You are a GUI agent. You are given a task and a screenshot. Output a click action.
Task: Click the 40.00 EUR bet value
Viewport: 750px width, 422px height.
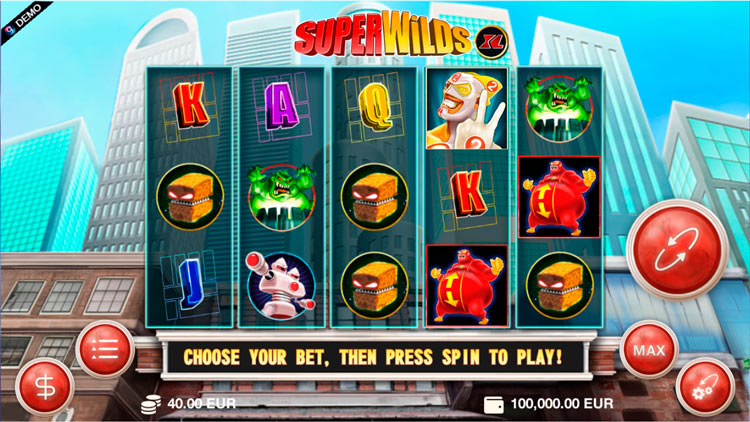pos(201,403)
